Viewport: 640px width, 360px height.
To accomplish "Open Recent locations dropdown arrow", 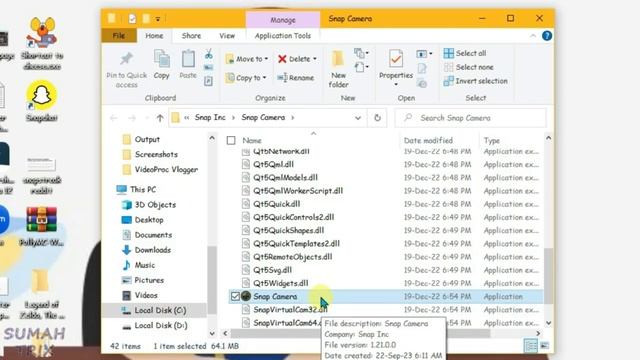I will click(146, 118).
